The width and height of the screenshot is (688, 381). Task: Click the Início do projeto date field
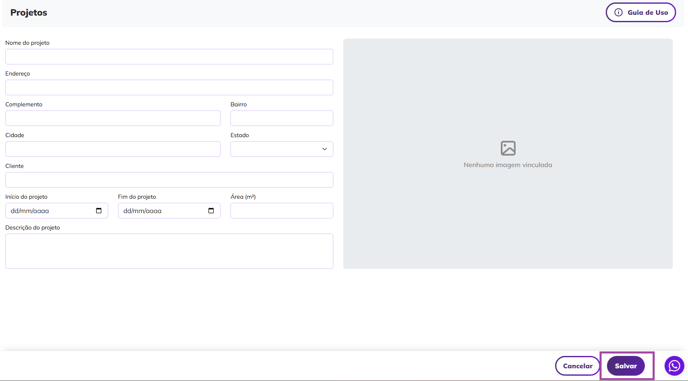[x=57, y=211]
